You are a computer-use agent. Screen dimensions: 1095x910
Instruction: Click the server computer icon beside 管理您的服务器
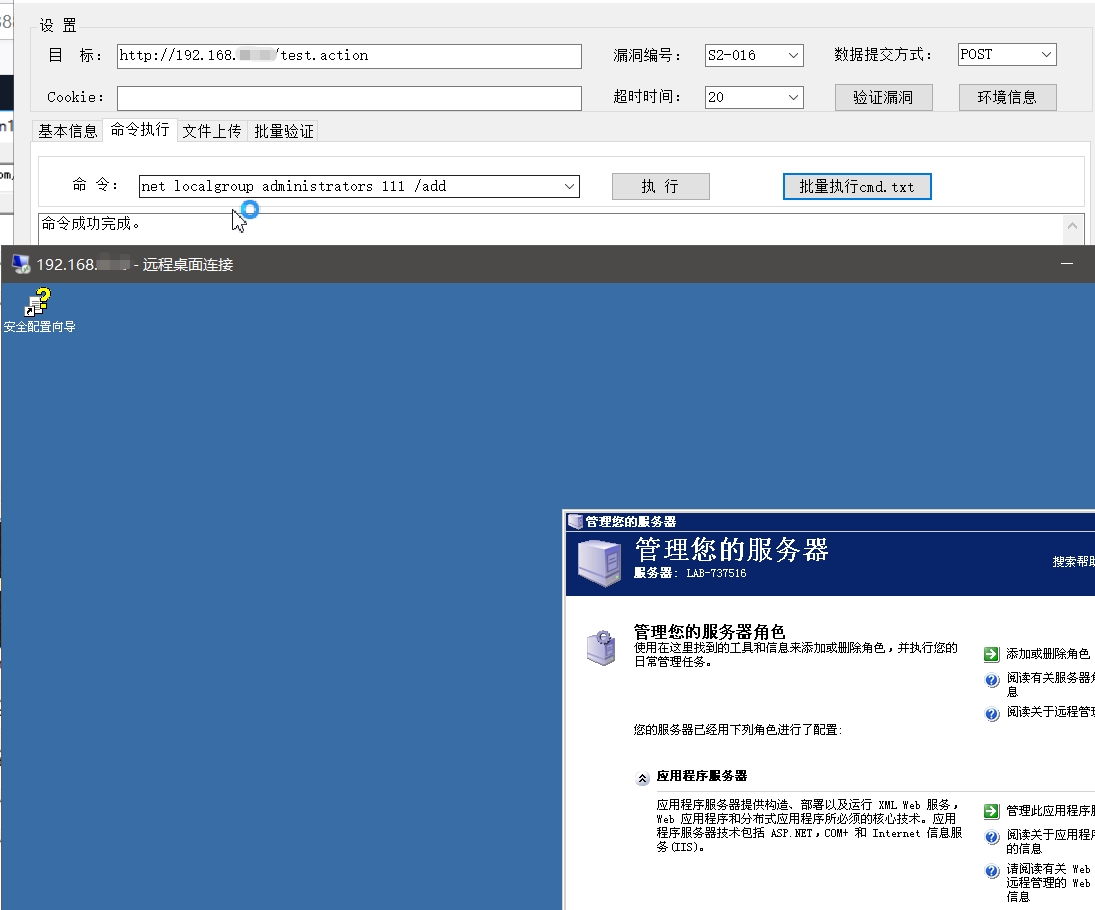pyautogui.click(x=597, y=560)
